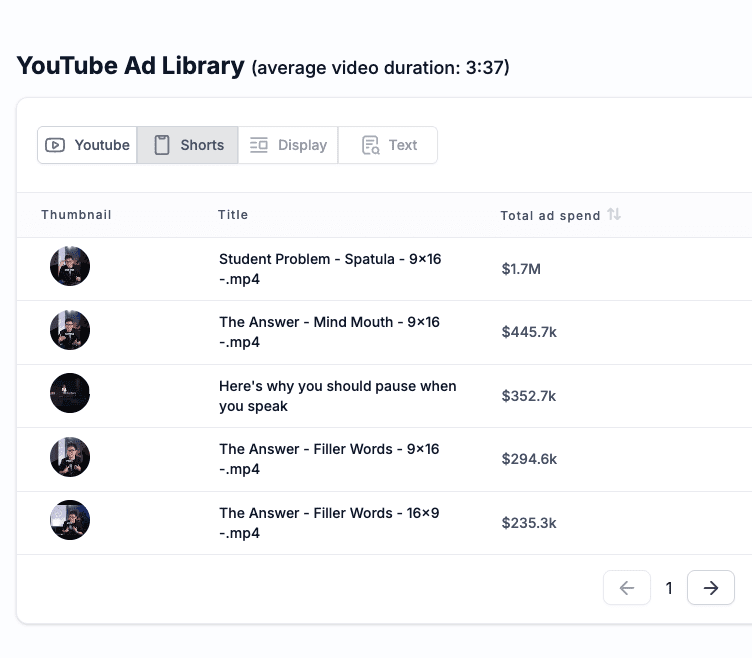752x658 pixels.
Task: Click the '$352.7k' ad spend value
Action: [x=529, y=396]
